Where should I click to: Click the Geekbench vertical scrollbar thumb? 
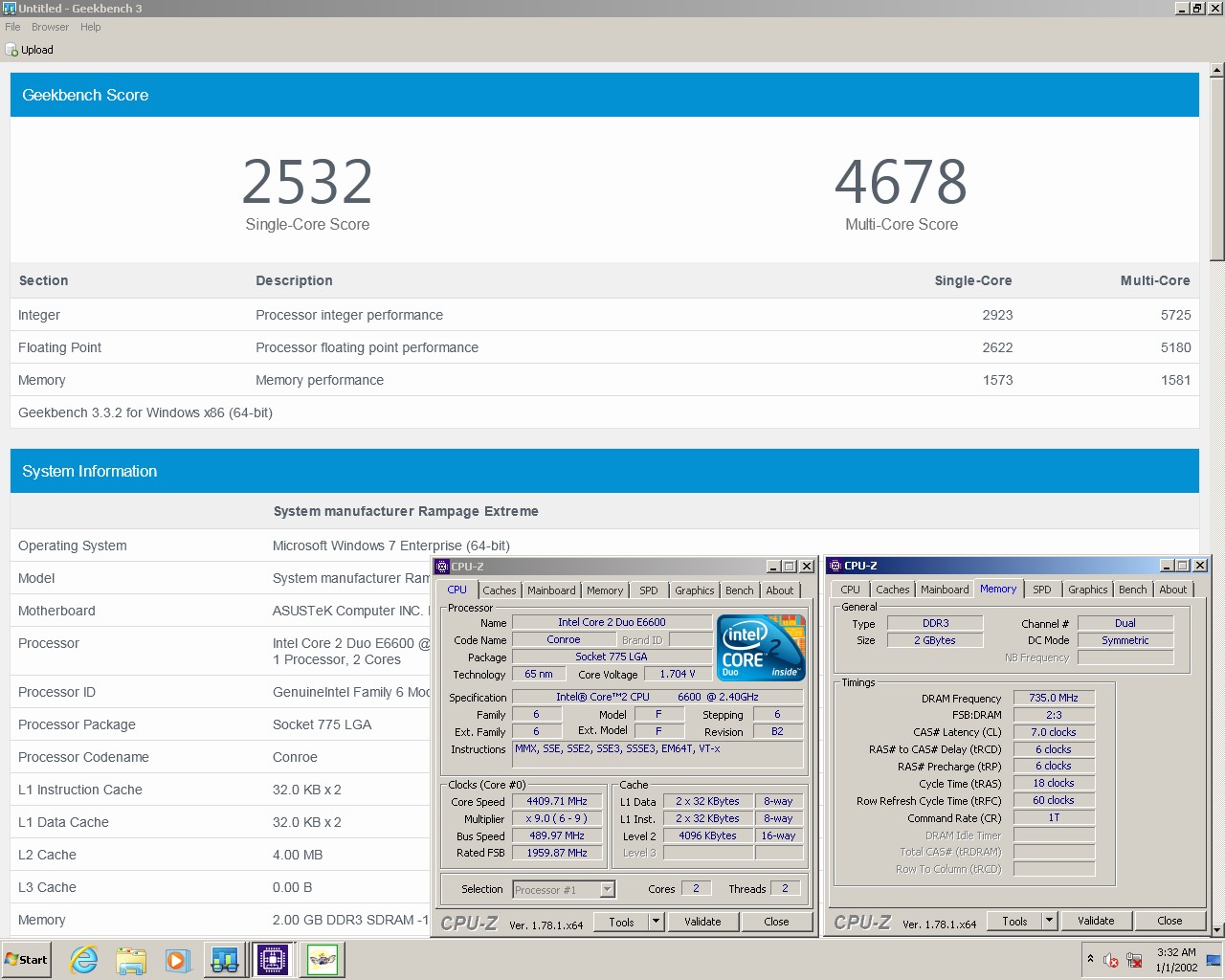point(1216,169)
